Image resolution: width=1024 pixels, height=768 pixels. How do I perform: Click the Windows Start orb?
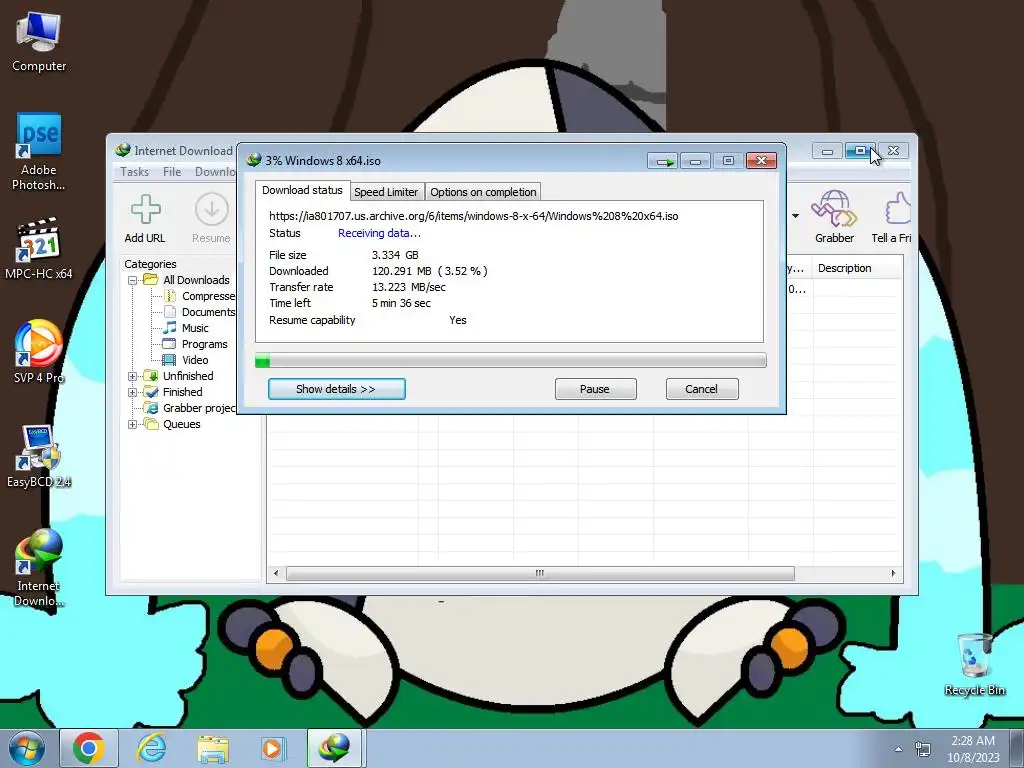[26, 748]
